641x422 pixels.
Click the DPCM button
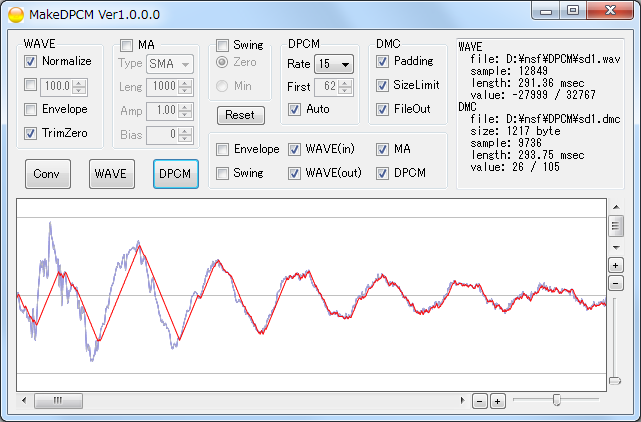click(176, 174)
